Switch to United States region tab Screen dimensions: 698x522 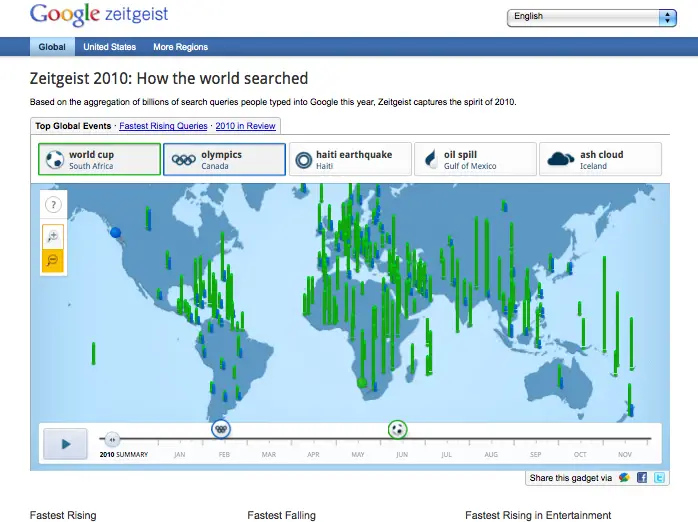(109, 47)
